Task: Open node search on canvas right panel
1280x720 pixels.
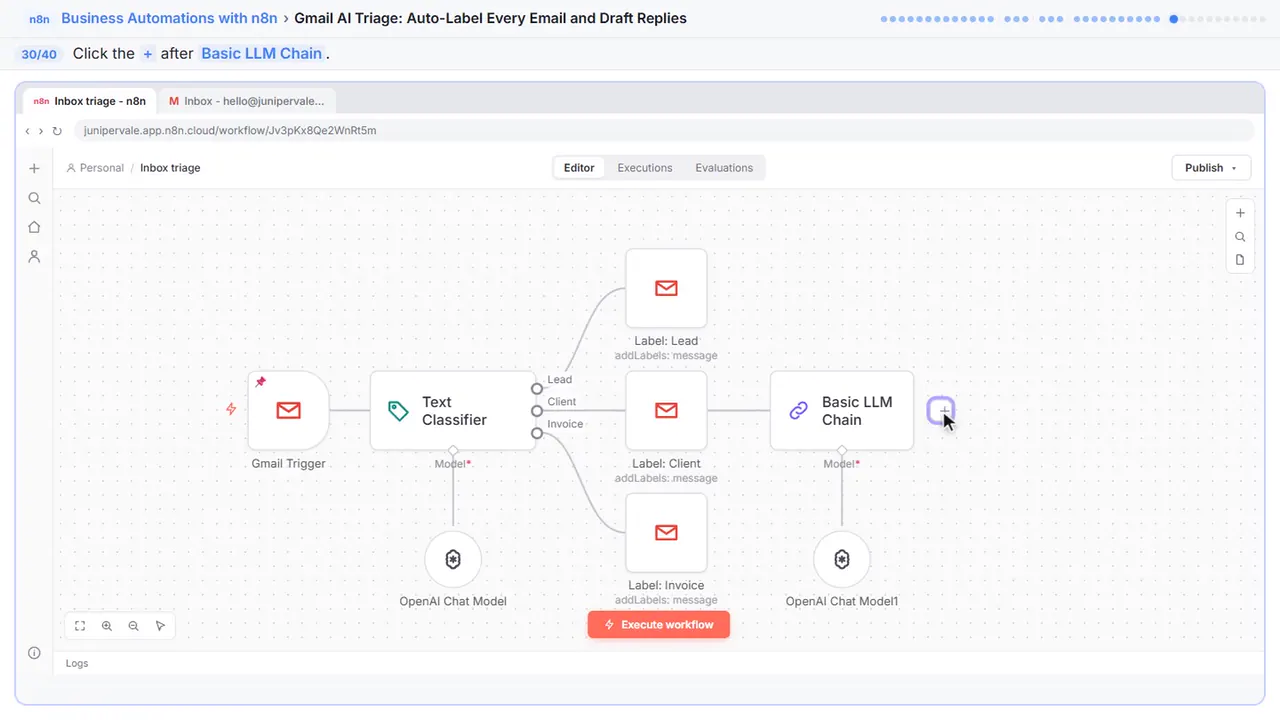Action: click(1240, 237)
